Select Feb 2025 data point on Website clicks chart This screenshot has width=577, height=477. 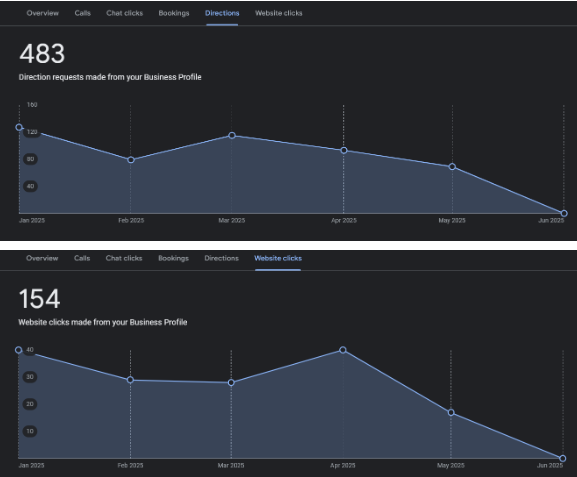(130, 380)
